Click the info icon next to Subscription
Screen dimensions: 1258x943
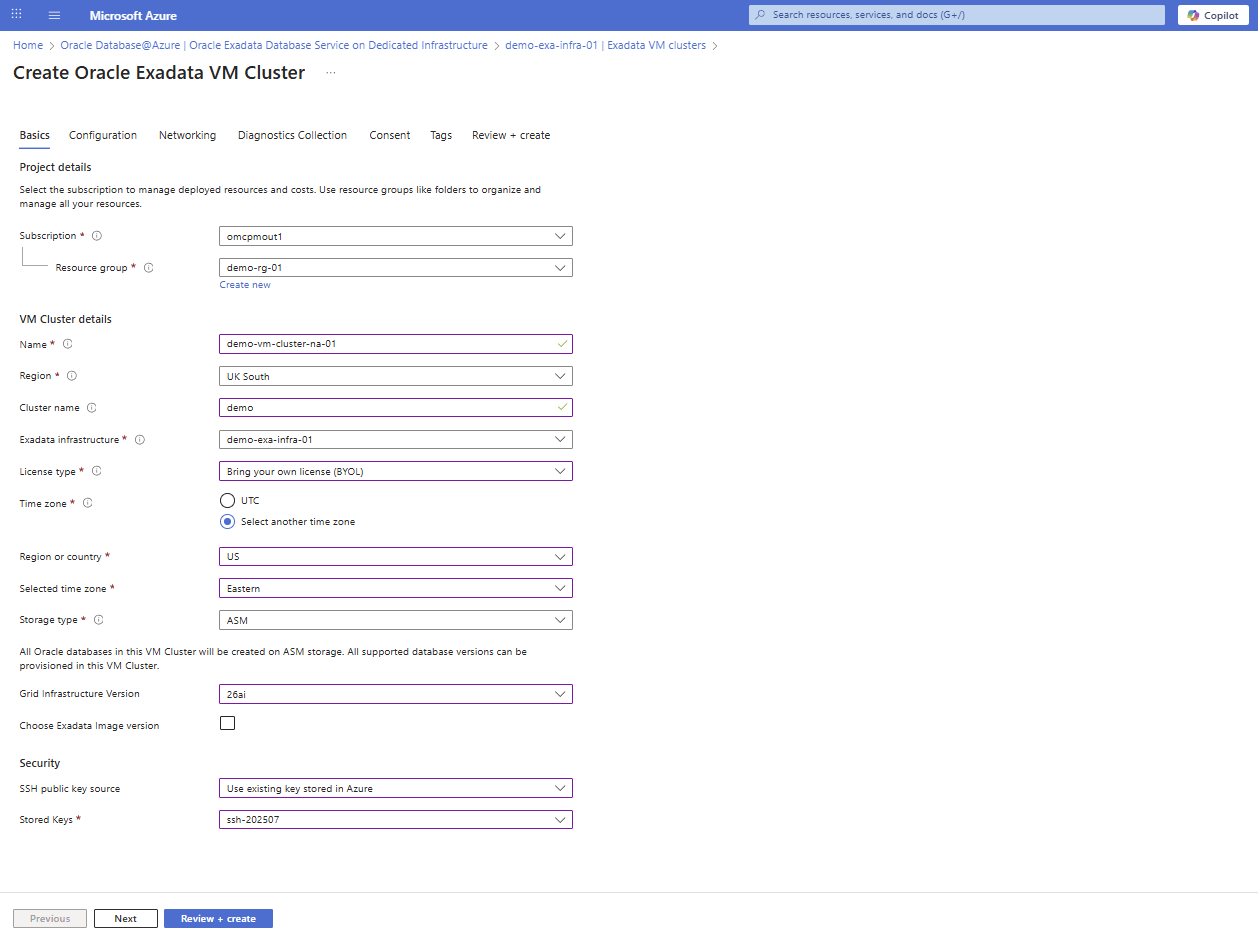click(96, 235)
